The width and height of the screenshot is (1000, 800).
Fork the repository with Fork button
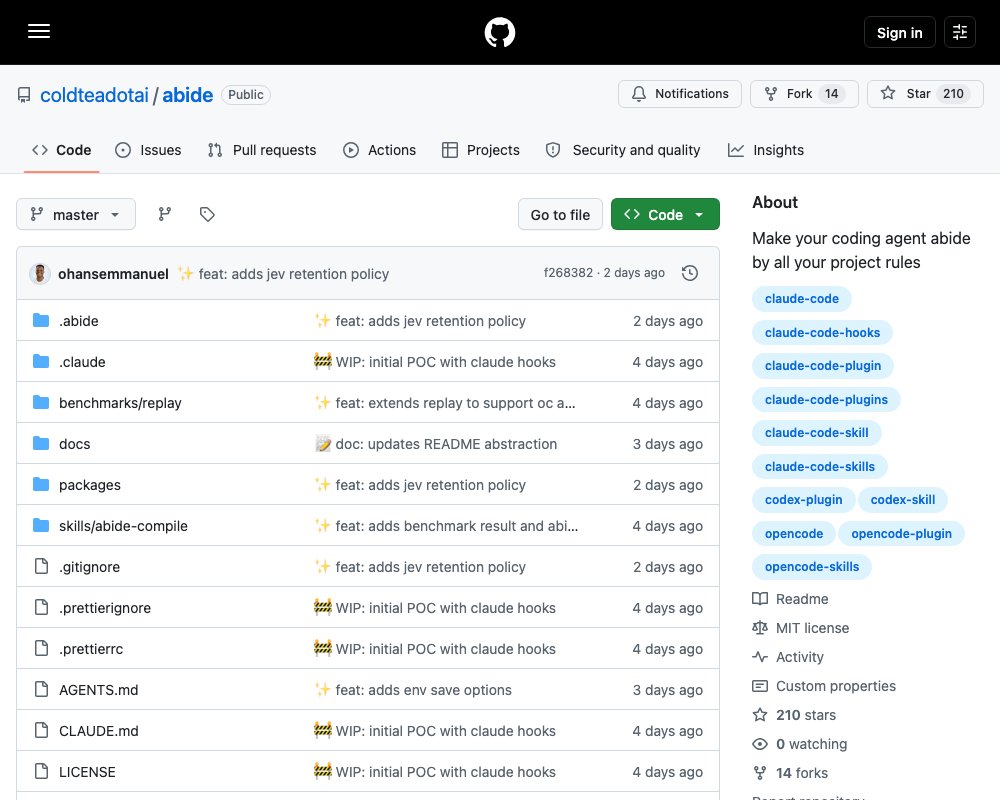point(804,94)
